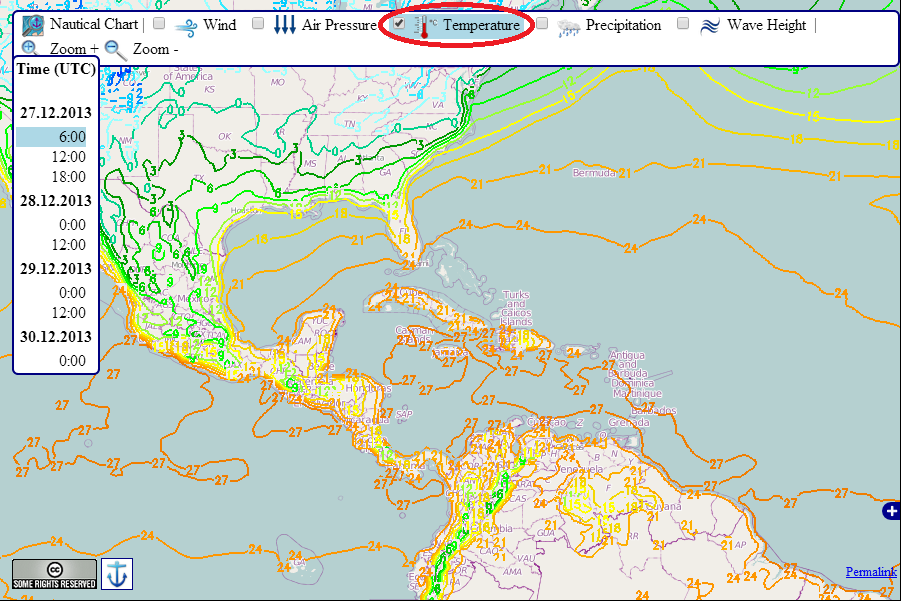
Task: Click the Temperature thermometer icon
Action: 422,25
